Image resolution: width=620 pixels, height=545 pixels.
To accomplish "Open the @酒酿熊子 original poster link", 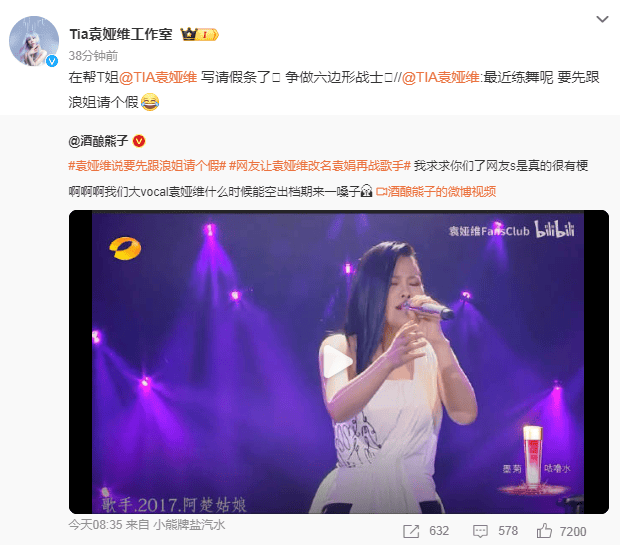I will pos(98,141).
